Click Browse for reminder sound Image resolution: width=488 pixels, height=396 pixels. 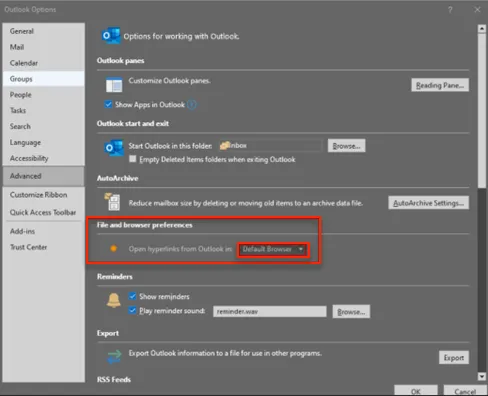[x=351, y=312]
